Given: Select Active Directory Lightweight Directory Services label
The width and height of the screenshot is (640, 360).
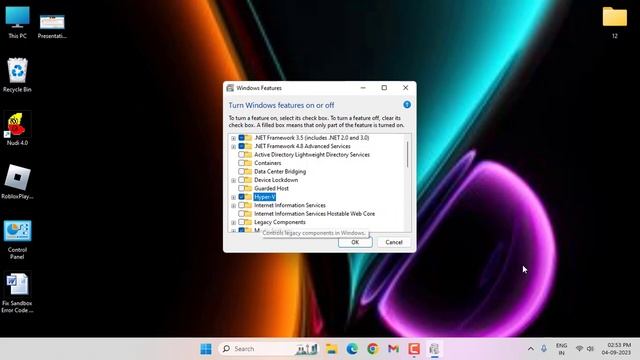Looking at the screenshot, I should pos(312,155).
